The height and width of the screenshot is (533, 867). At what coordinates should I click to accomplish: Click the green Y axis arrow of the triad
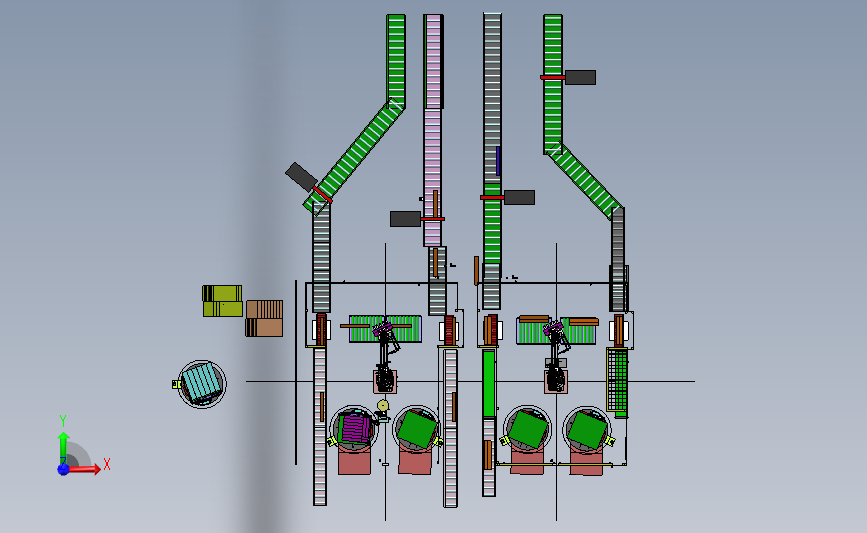(63, 446)
